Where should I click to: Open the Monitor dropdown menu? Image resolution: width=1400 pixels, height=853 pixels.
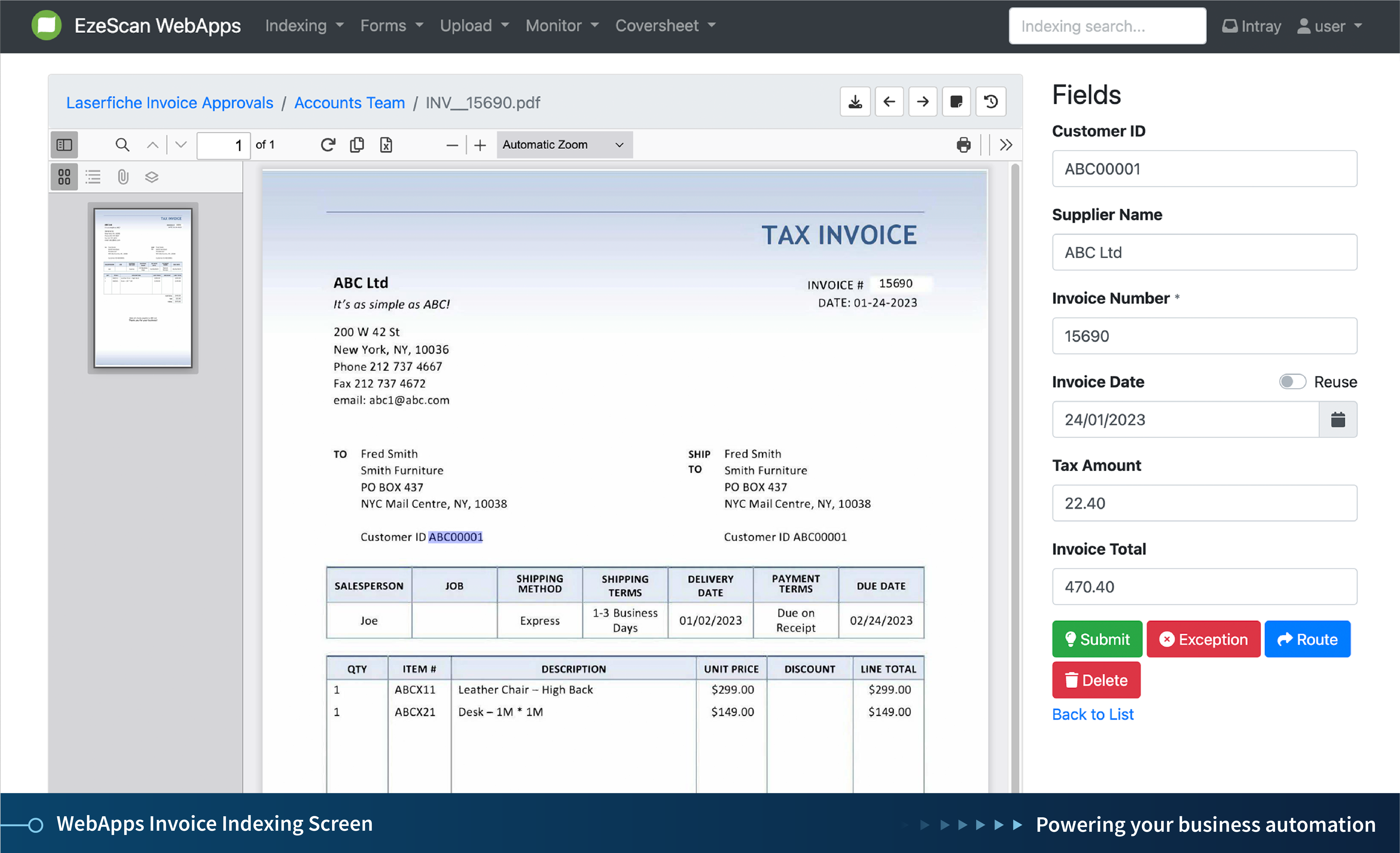click(x=562, y=25)
